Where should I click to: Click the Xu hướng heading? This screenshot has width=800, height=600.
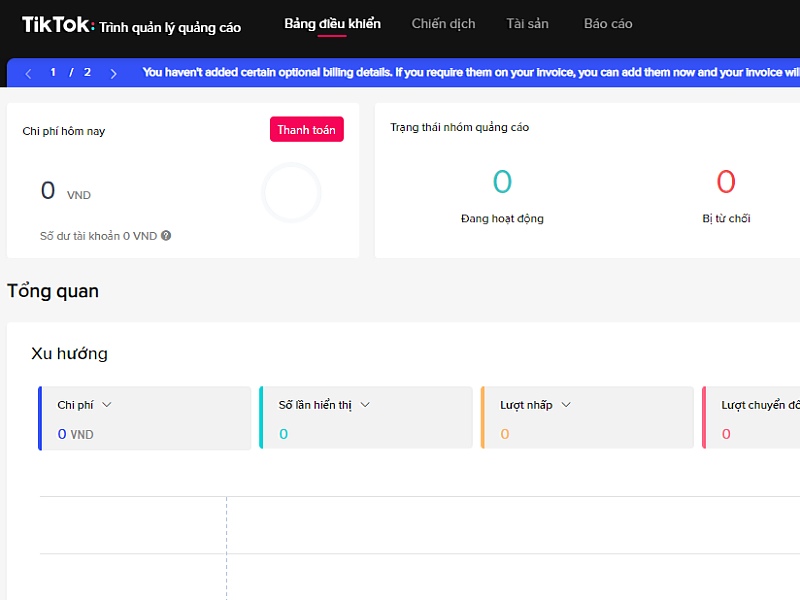[69, 354]
